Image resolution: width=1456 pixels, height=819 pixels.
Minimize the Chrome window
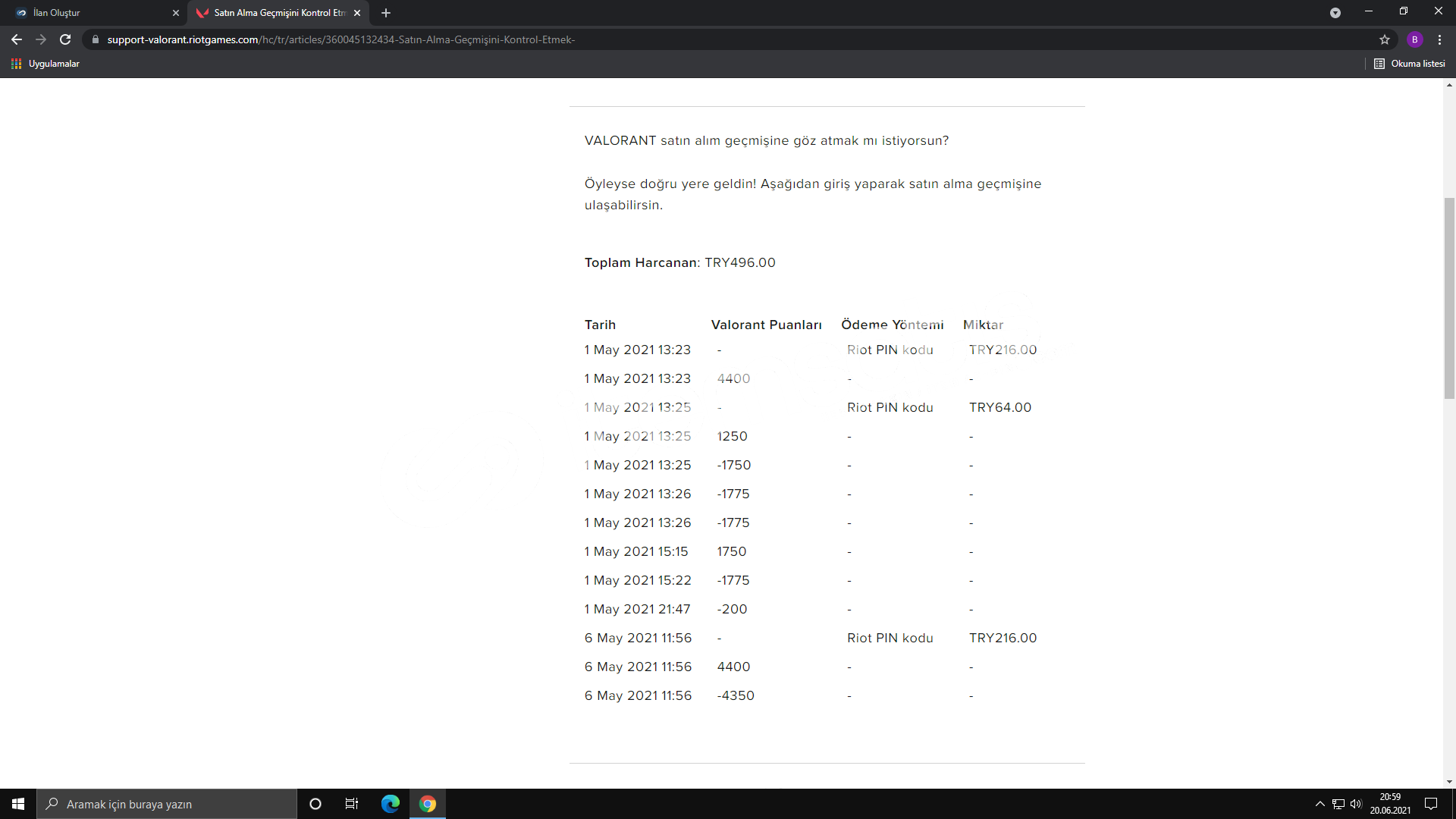[x=1369, y=11]
